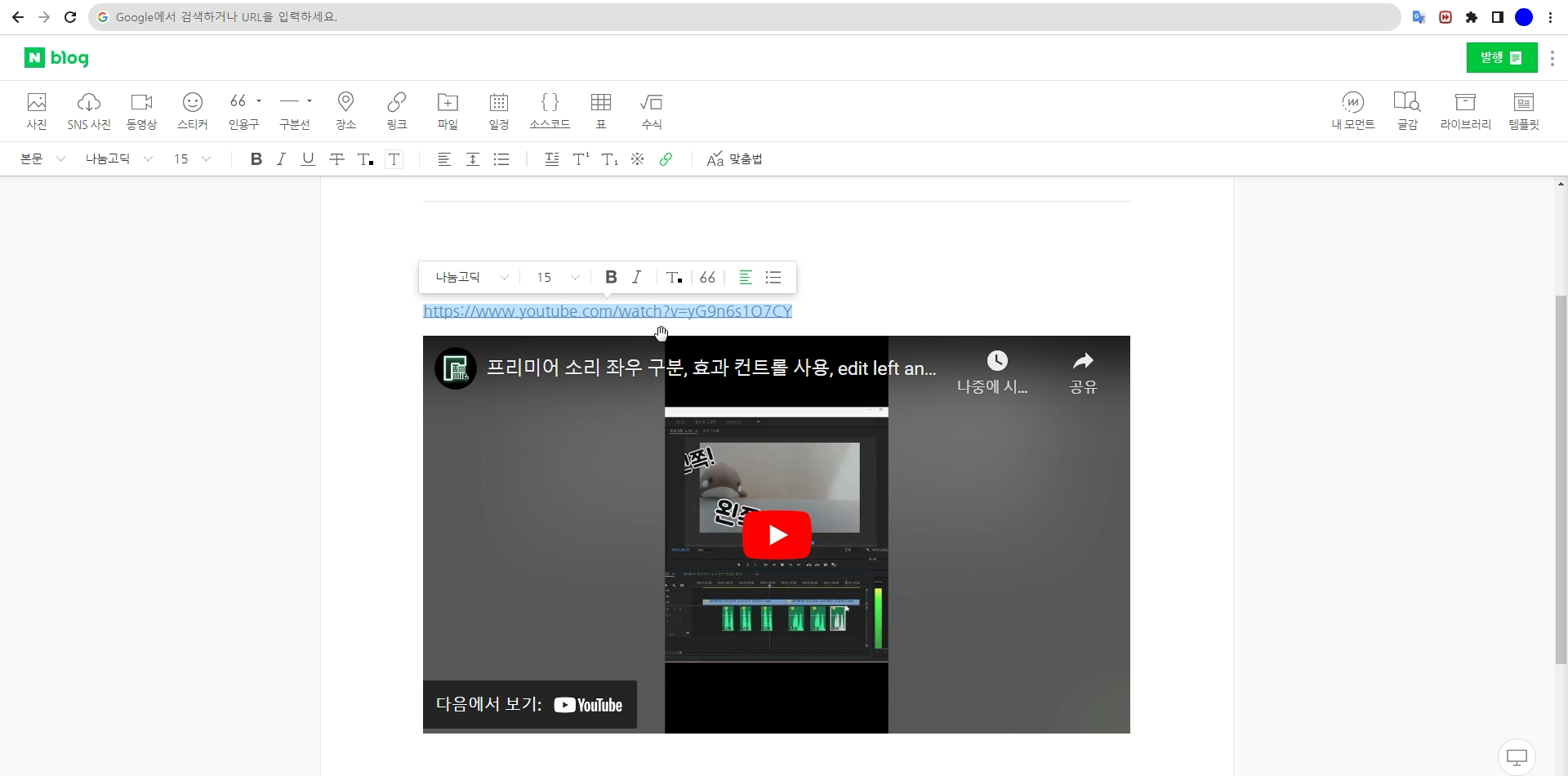Insert a table with 표
Viewport: 1568px width, 776px height.
click(601, 111)
